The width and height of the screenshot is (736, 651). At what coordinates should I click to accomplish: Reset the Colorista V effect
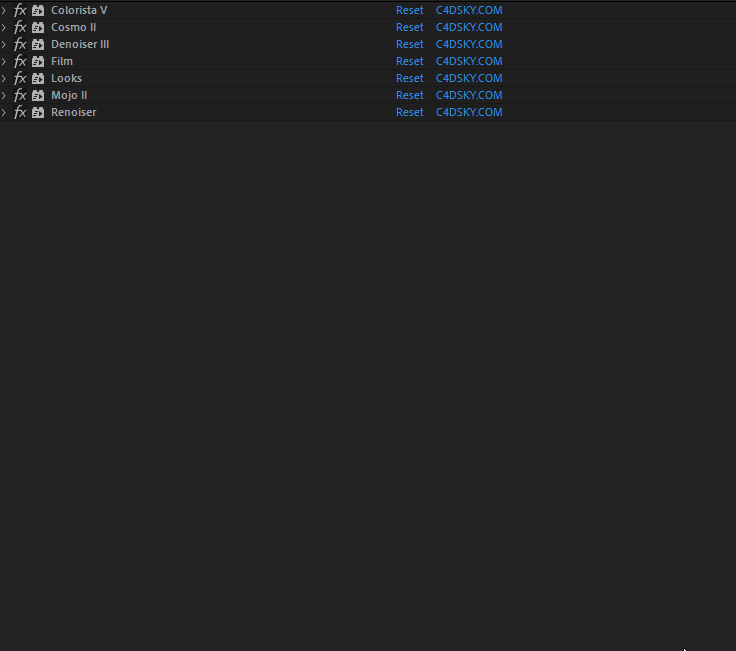pos(409,10)
